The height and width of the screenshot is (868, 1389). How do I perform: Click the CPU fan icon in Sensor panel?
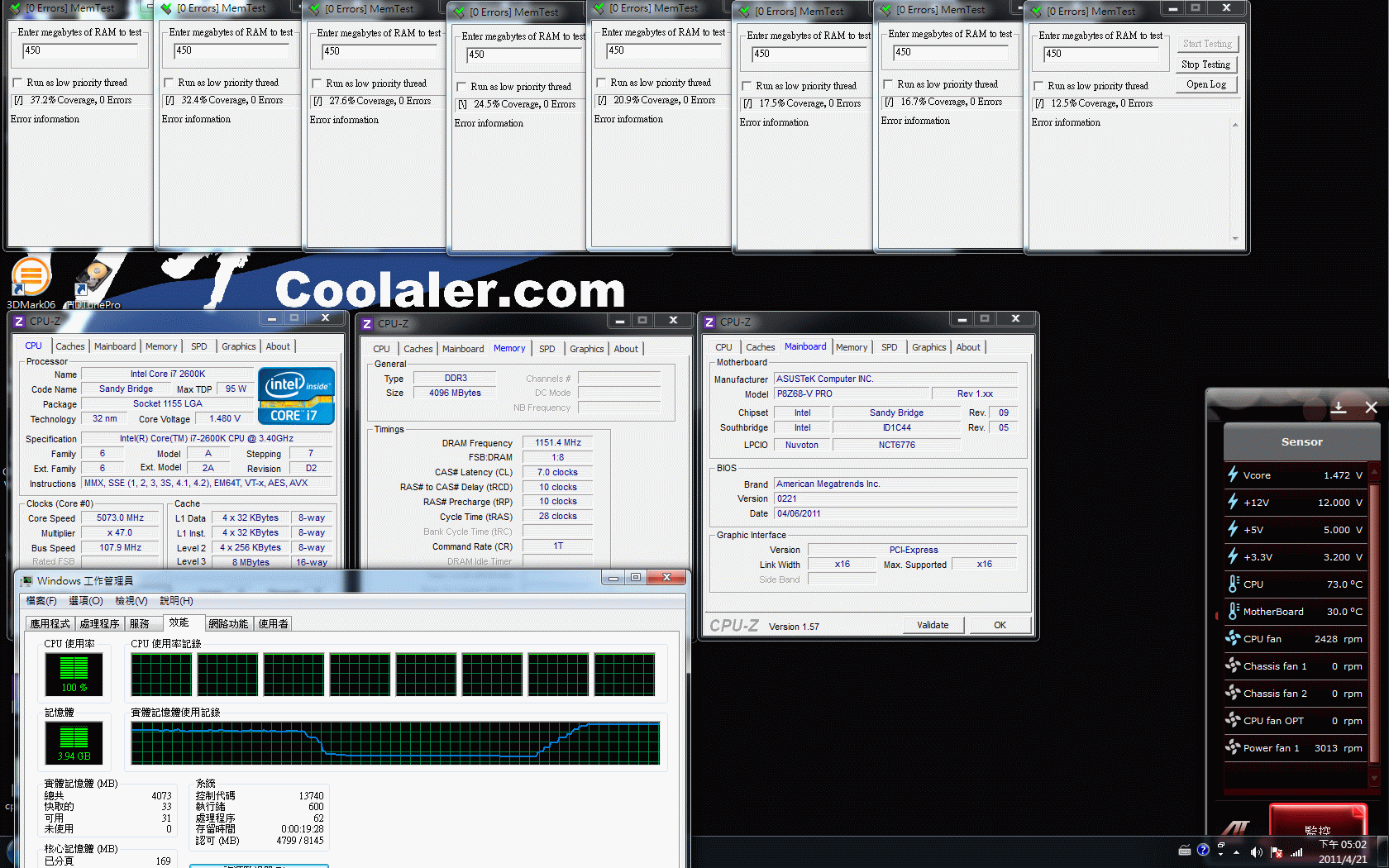[x=1233, y=638]
